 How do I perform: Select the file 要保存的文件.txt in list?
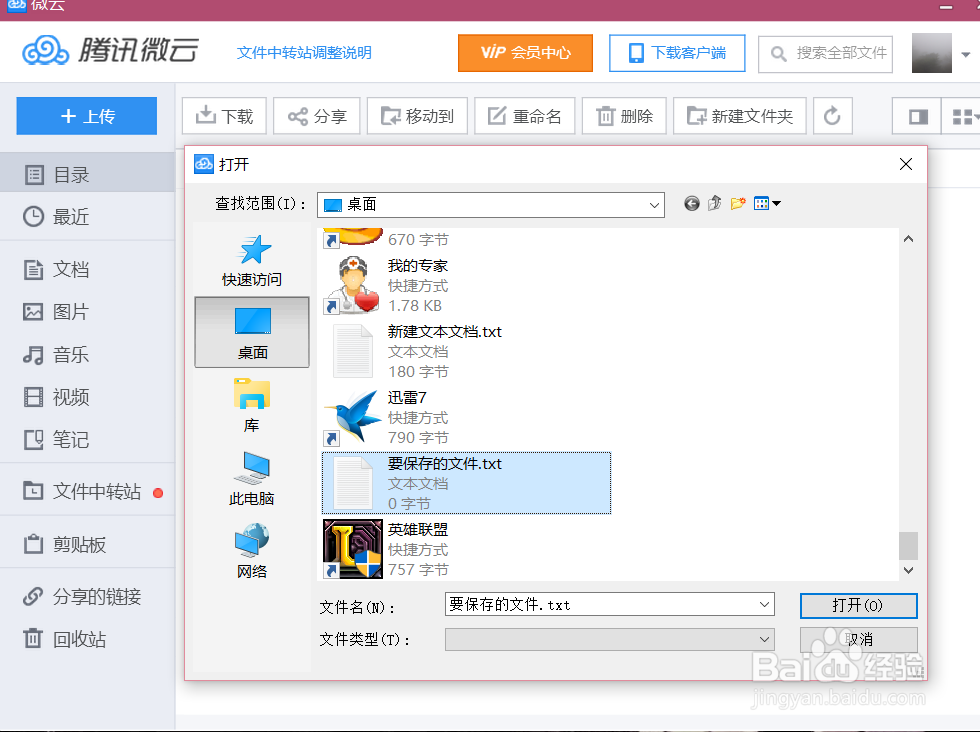tap(466, 483)
